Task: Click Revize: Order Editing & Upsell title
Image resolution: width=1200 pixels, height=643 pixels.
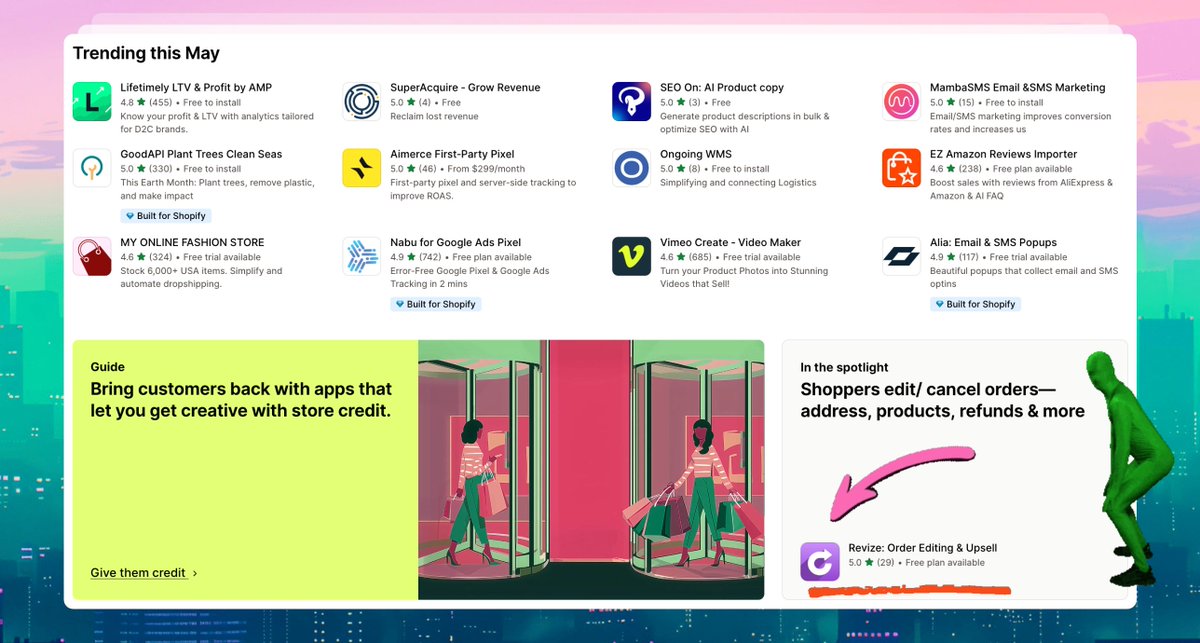Action: click(923, 548)
